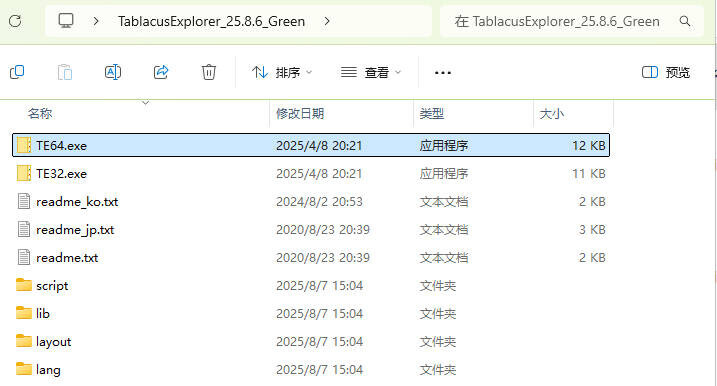Click the lib folder name
Image resolution: width=717 pixels, height=386 pixels.
pyautogui.click(x=43, y=313)
